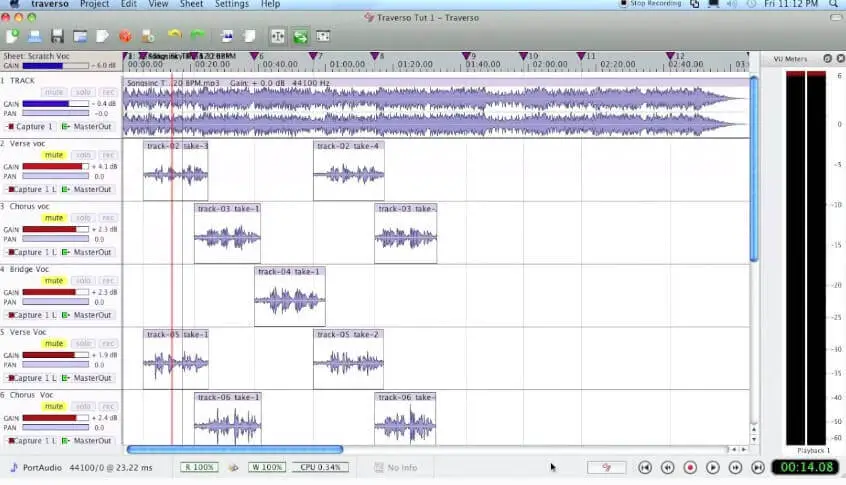Click the floppy disk save icon
The width and height of the screenshot is (846, 485).
click(57, 36)
